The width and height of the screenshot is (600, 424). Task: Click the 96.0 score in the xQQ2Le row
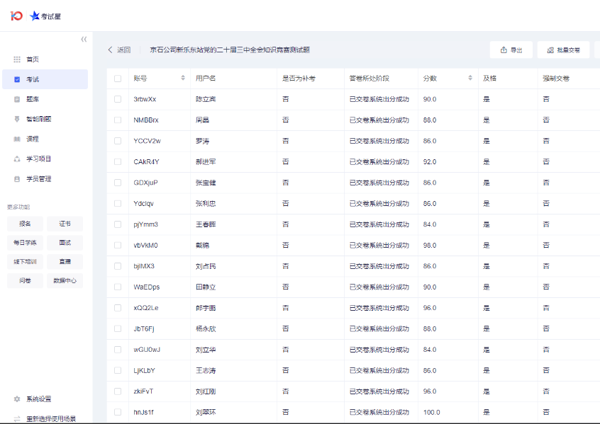[x=430, y=308]
